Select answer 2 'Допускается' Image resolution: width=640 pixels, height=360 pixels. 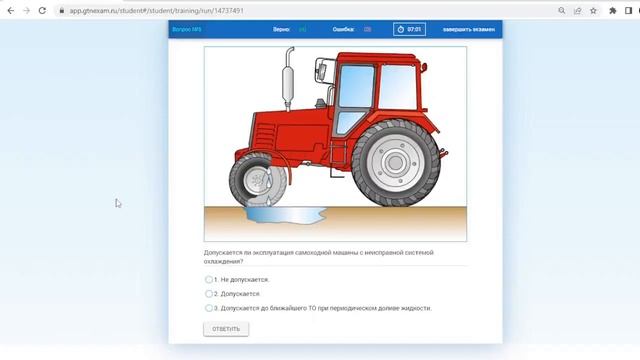pos(209,294)
